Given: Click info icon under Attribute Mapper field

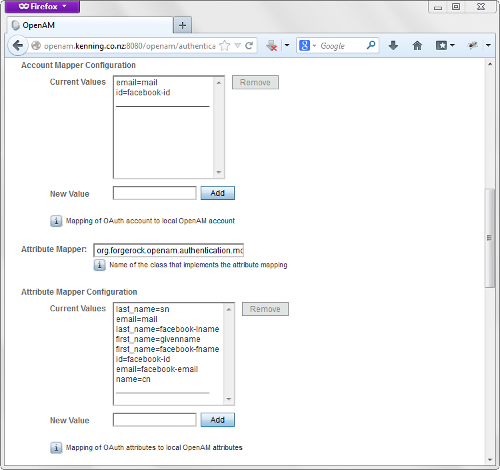Looking at the screenshot, I should pos(99,265).
